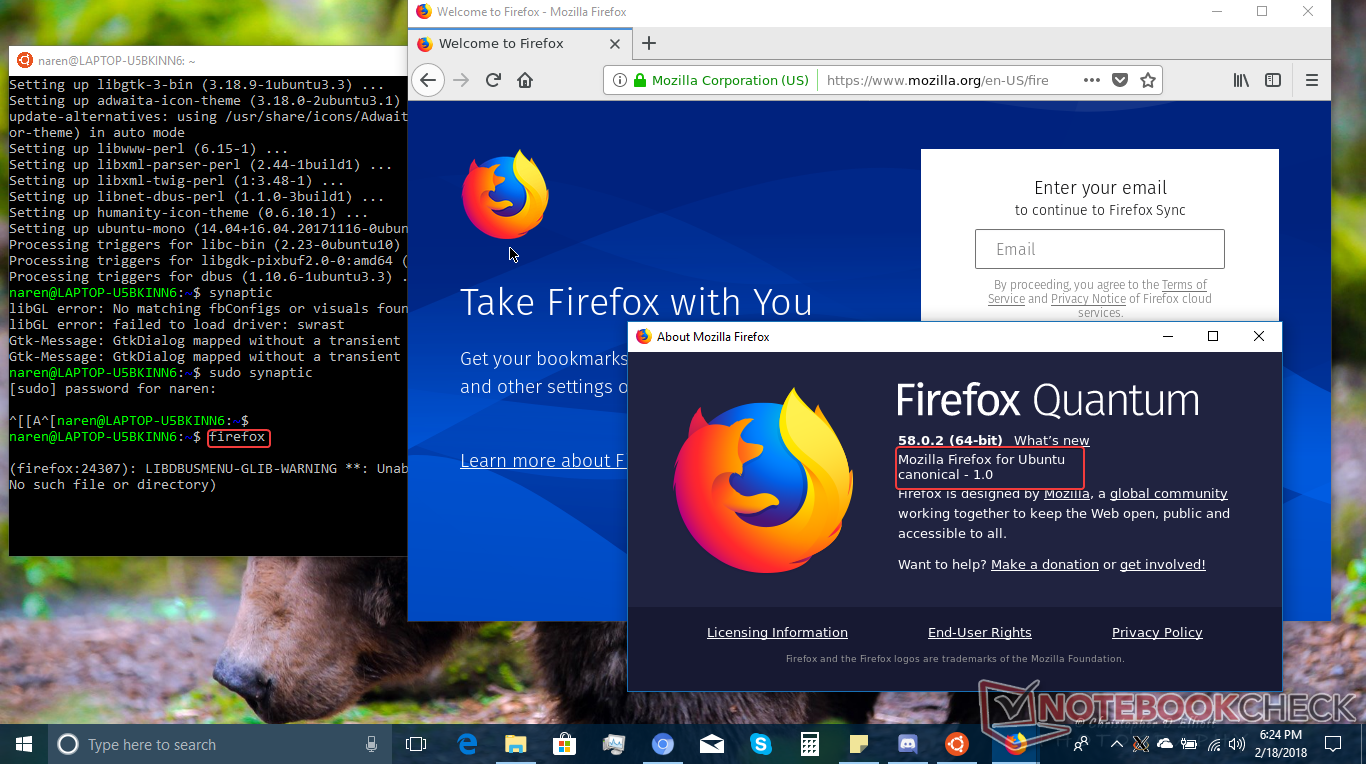
Task: Click "Enter your email" heading
Action: 1100,188
